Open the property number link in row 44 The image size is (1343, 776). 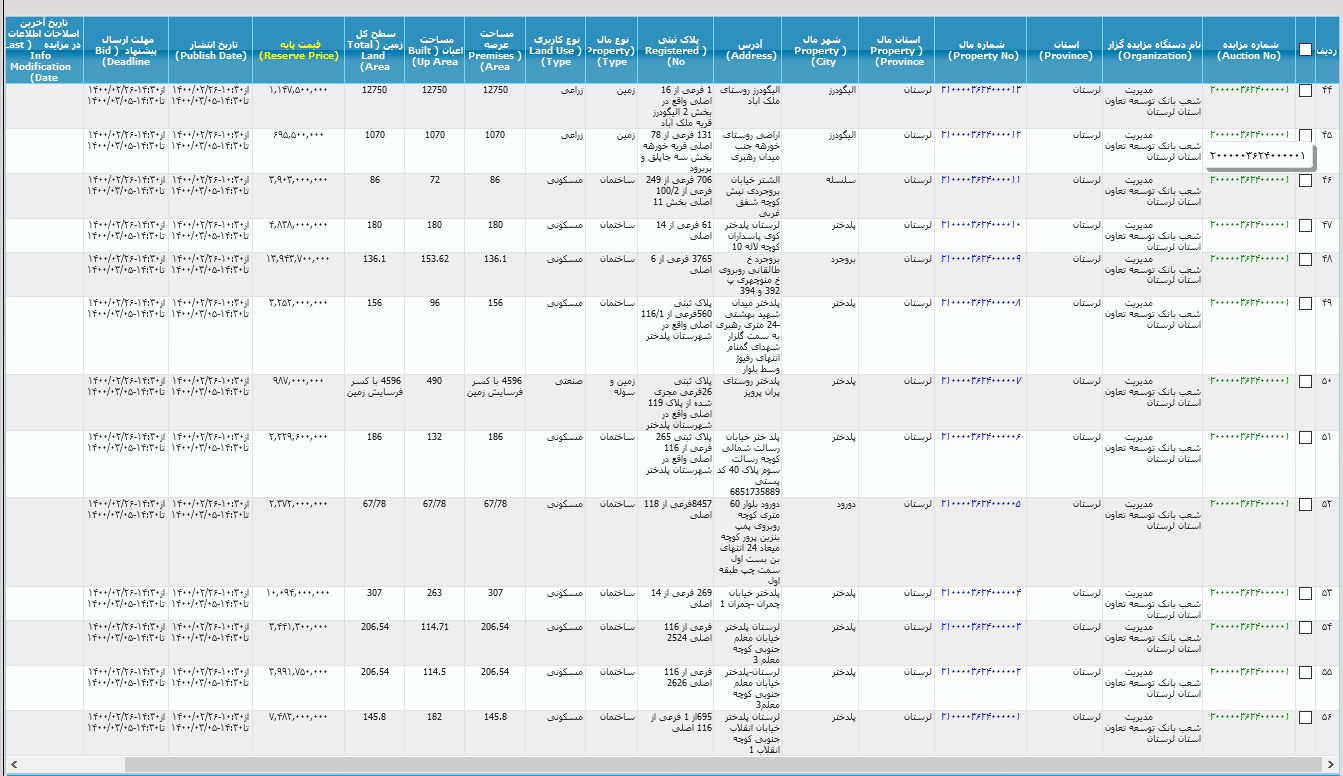[x=980, y=90]
